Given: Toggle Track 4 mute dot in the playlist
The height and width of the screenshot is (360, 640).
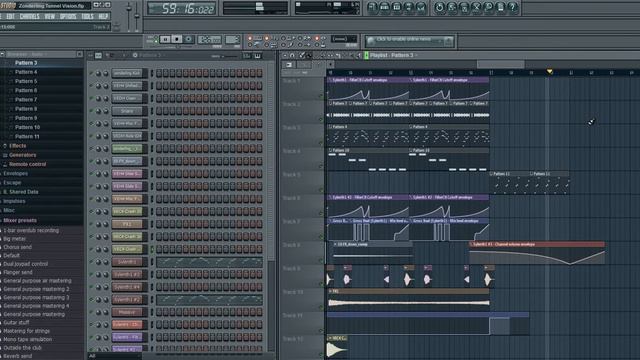Looking at the screenshot, I should pos(321,166).
